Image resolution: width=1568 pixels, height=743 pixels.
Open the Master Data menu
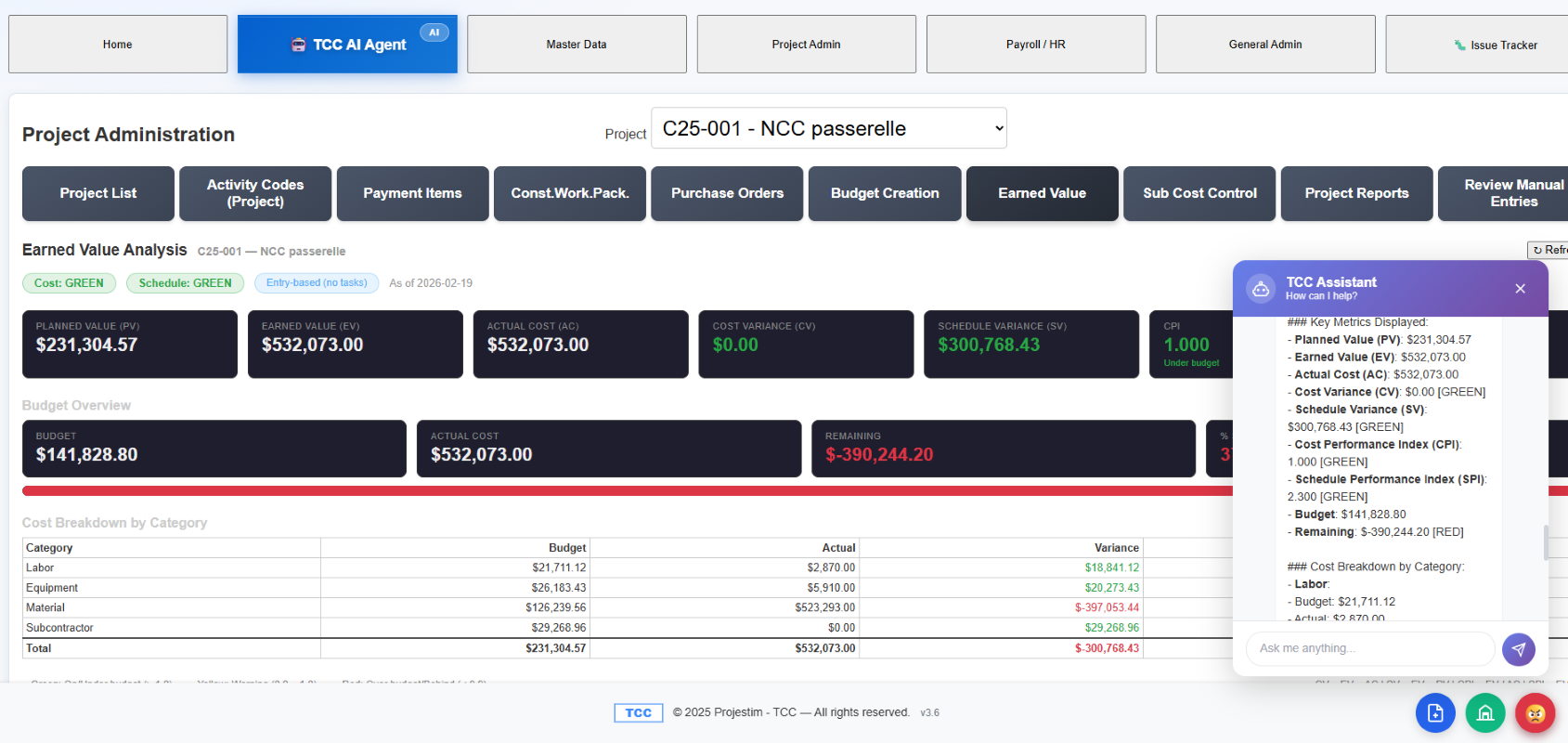click(x=577, y=44)
